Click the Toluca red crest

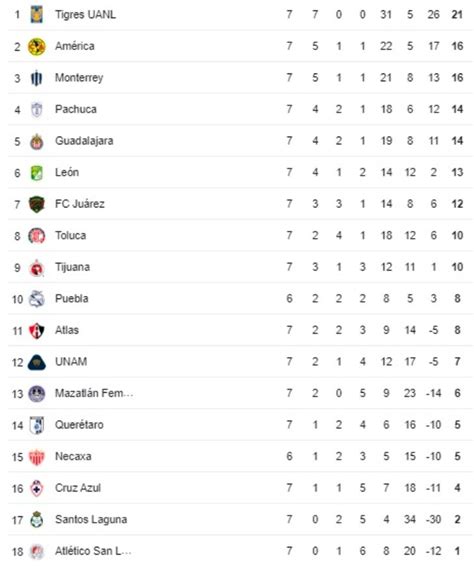coord(37,236)
